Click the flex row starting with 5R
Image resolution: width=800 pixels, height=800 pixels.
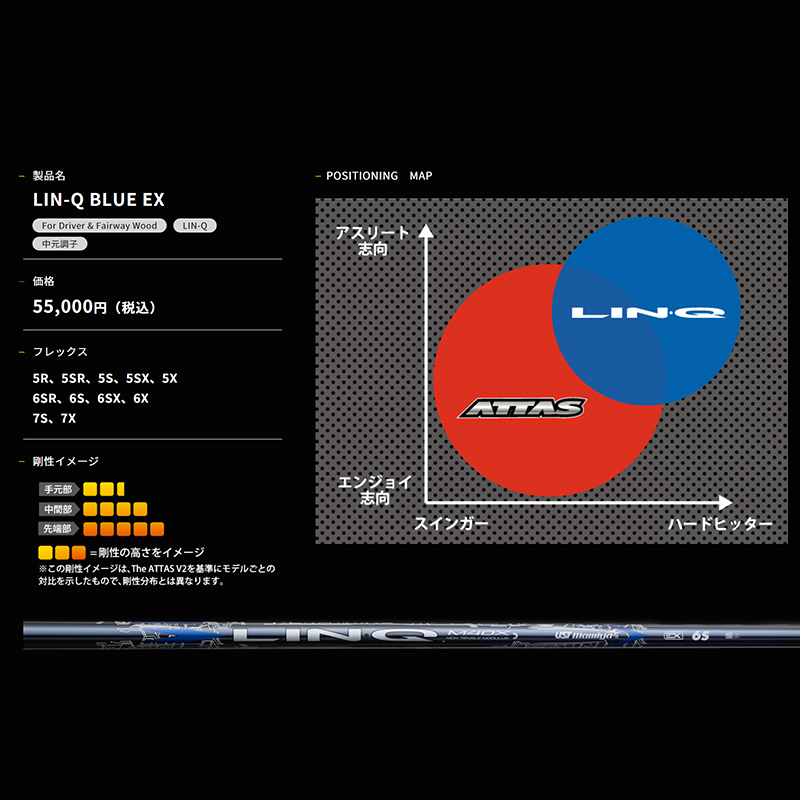pos(105,379)
